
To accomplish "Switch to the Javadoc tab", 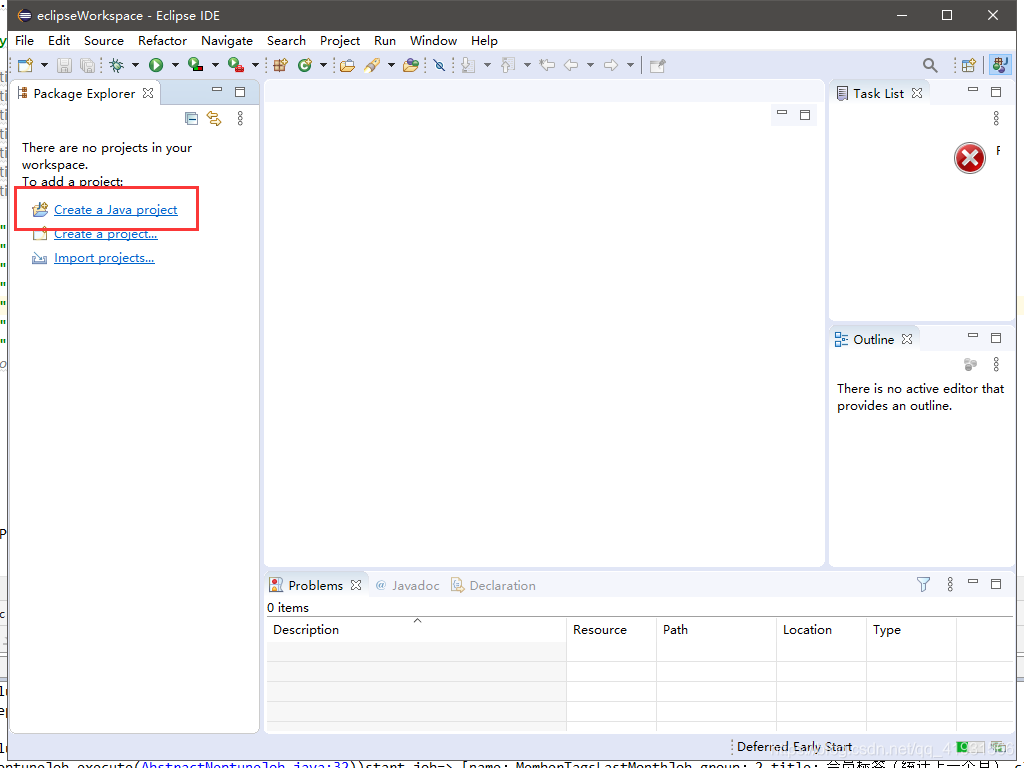I will pos(408,585).
